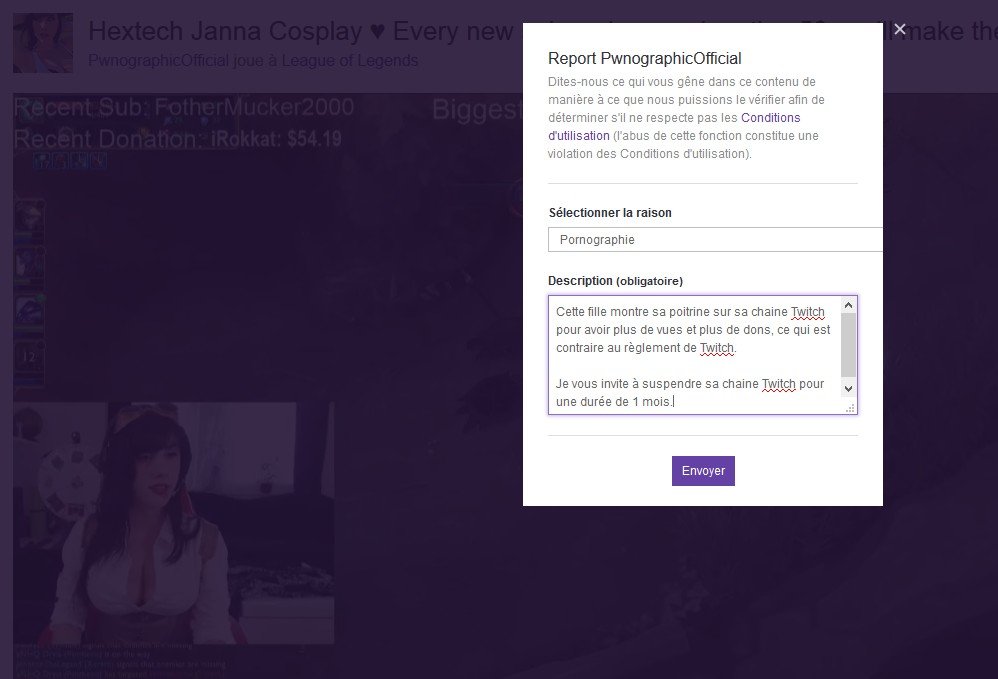The image size is (998, 679).
Task: Close the report dialog with the X
Action: click(x=899, y=29)
